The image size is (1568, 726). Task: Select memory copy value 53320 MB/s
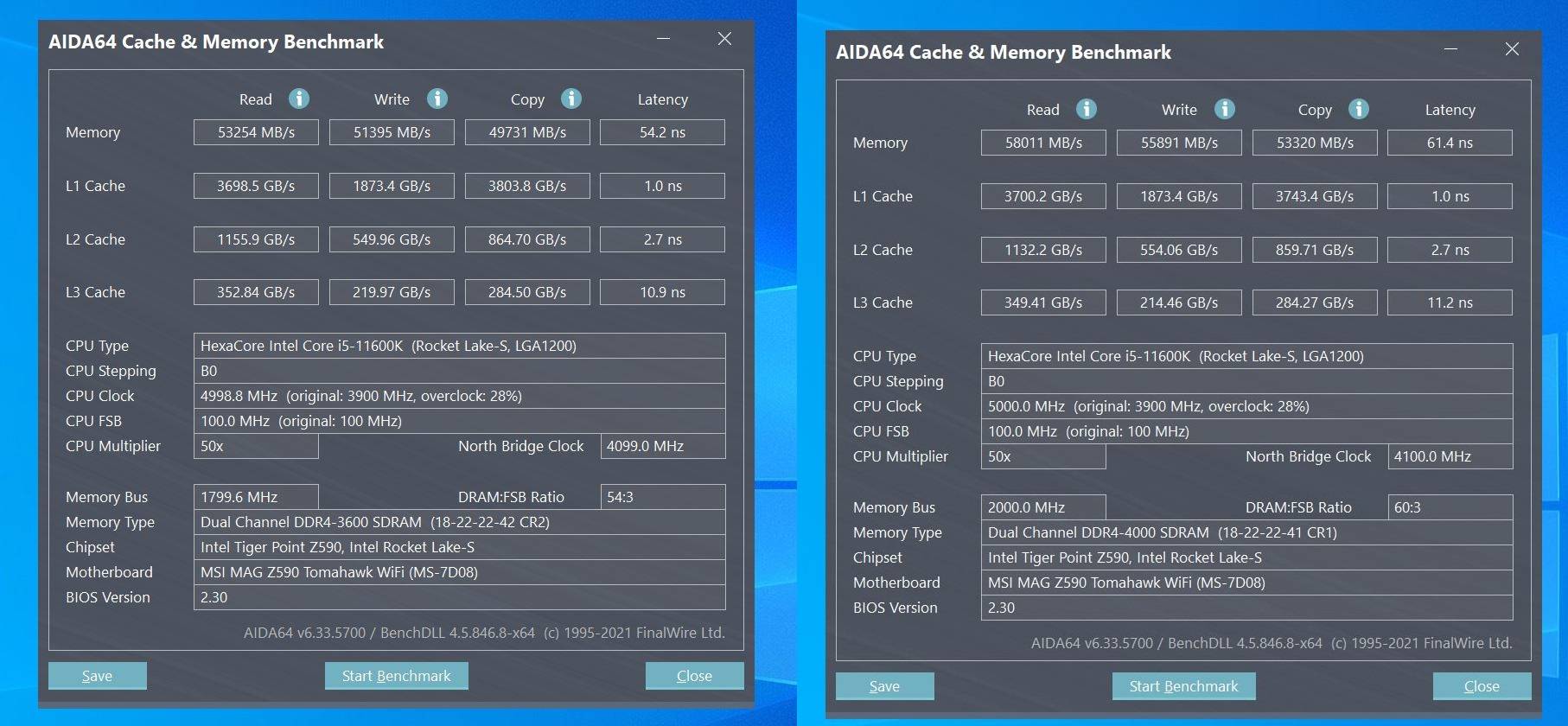pos(1315,143)
